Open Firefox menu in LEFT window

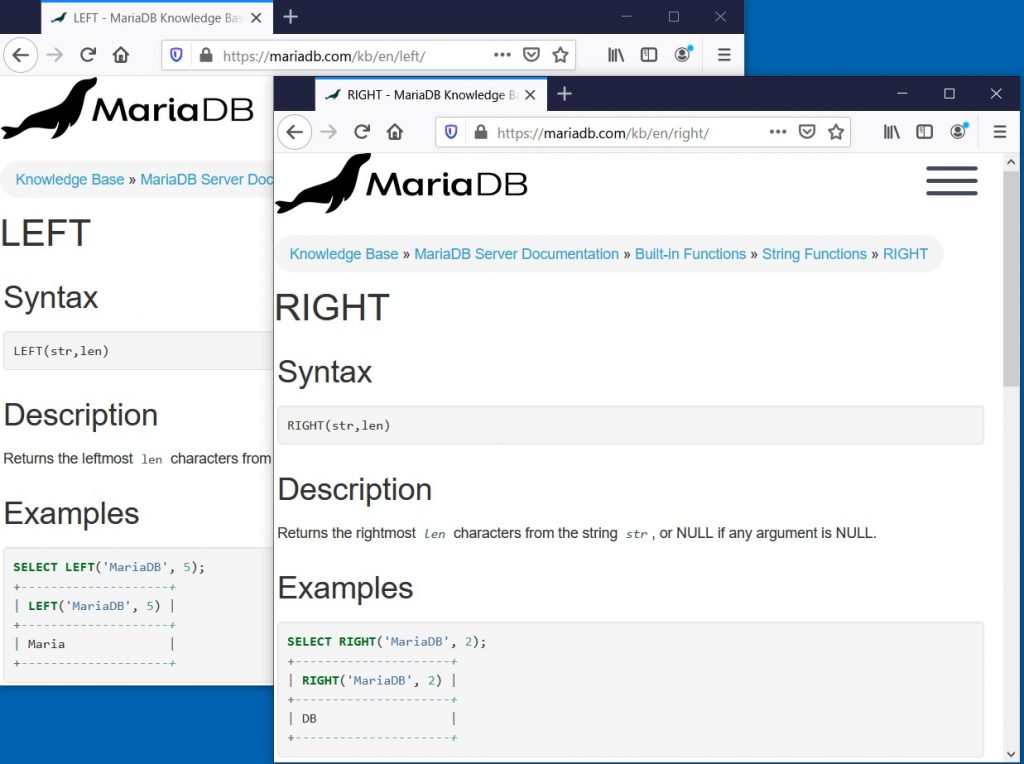724,55
